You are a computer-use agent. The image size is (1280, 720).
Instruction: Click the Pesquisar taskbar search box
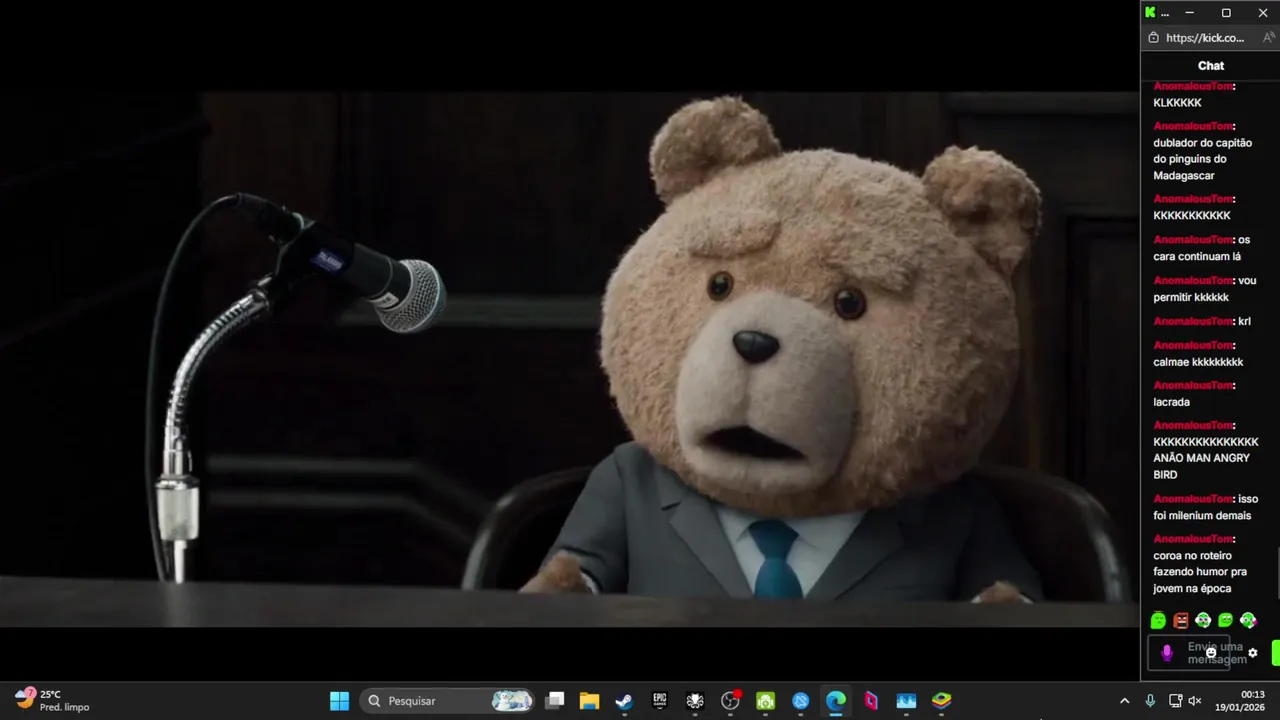click(448, 701)
